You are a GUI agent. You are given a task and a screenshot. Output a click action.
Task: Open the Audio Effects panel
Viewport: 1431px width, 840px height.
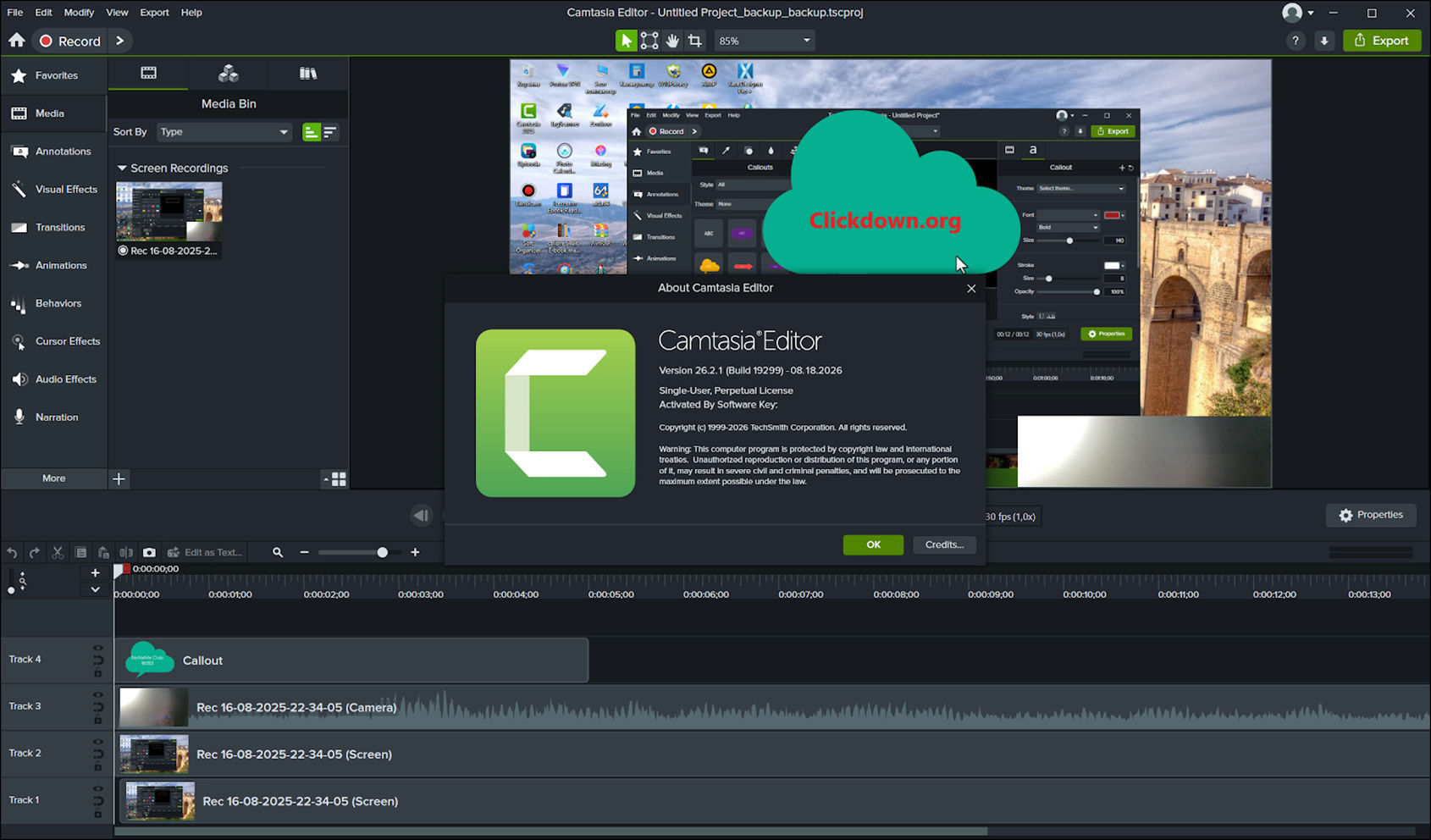[x=53, y=379]
